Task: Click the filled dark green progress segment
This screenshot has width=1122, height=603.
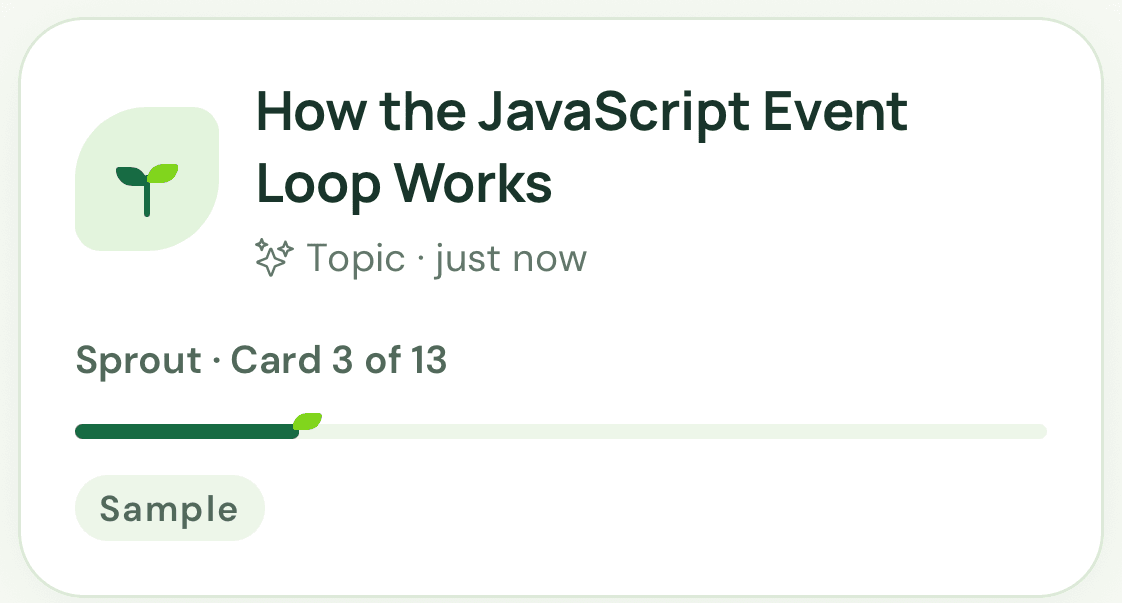Action: coord(187,431)
